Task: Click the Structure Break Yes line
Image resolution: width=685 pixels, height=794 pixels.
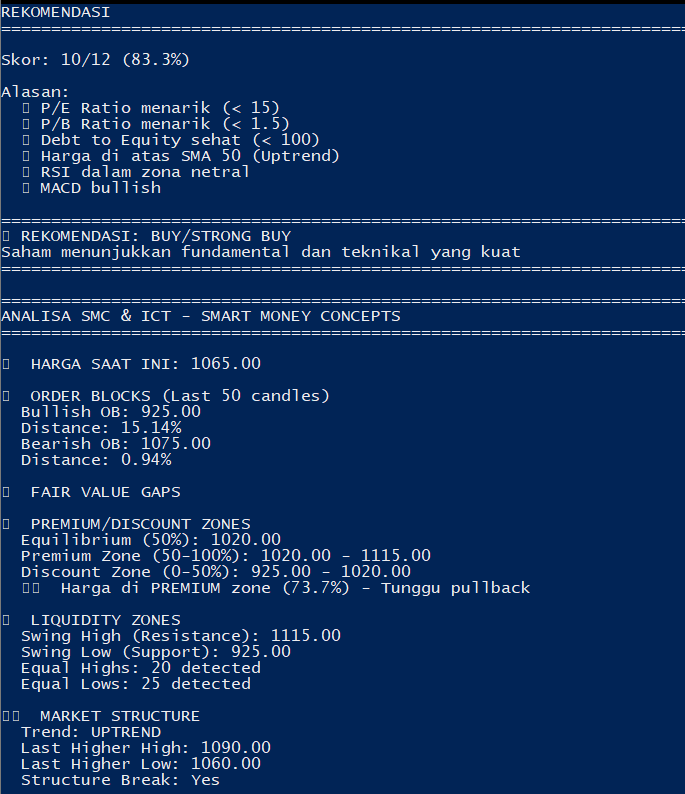Action: (x=120, y=780)
